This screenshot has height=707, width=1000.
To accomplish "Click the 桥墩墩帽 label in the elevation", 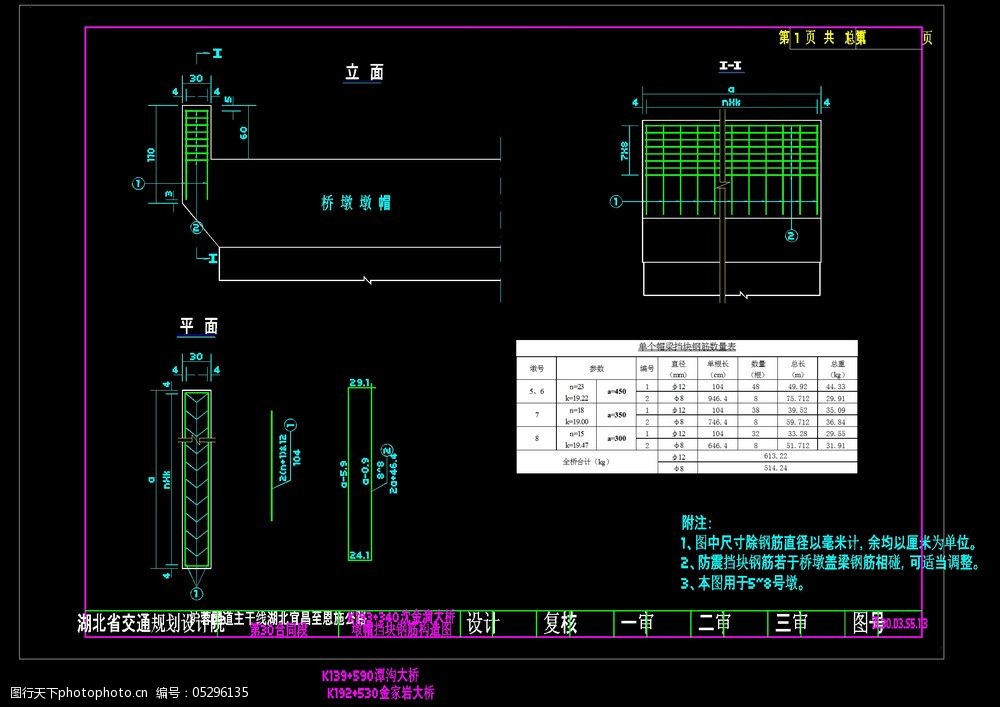I will (x=355, y=203).
